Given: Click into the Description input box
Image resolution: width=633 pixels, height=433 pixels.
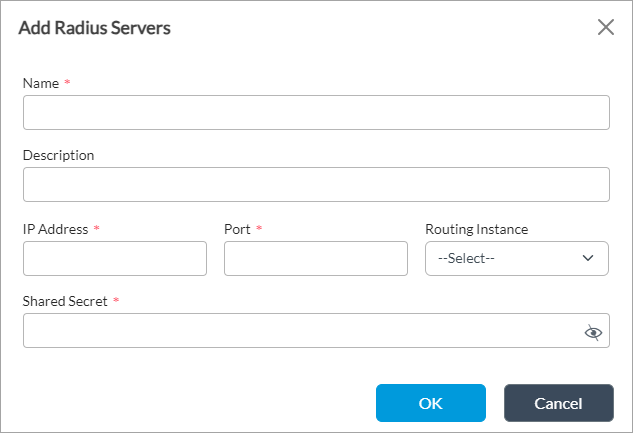Looking at the screenshot, I should tap(316, 185).
